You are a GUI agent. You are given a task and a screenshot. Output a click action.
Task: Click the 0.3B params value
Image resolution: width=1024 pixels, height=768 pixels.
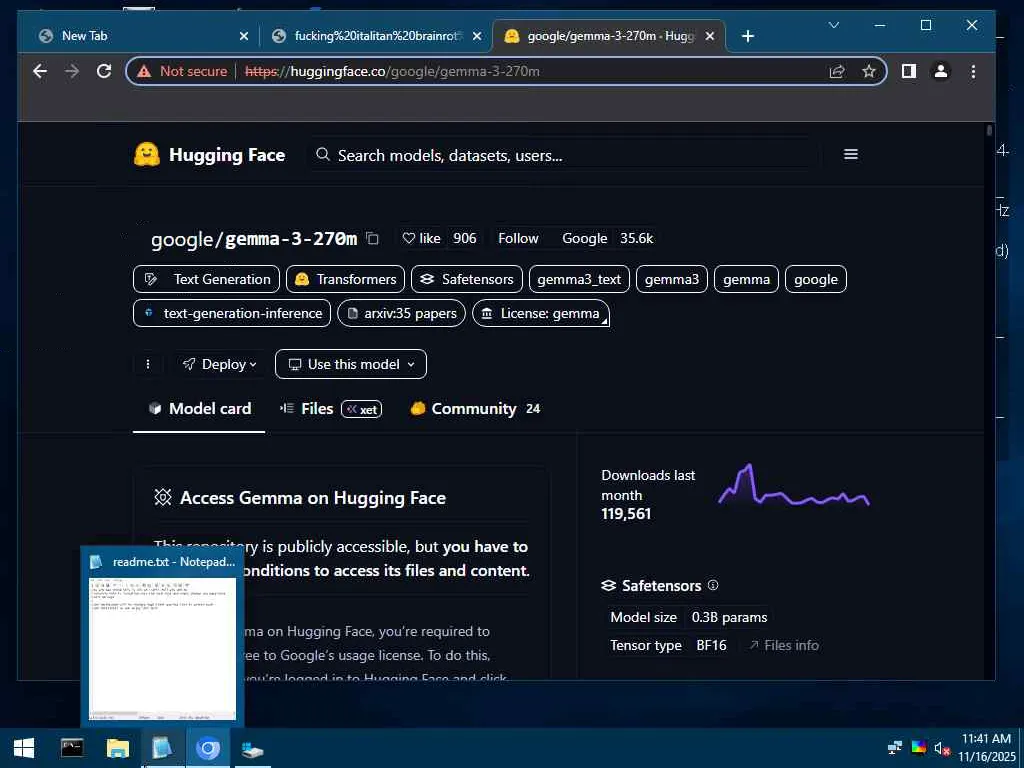click(x=729, y=617)
